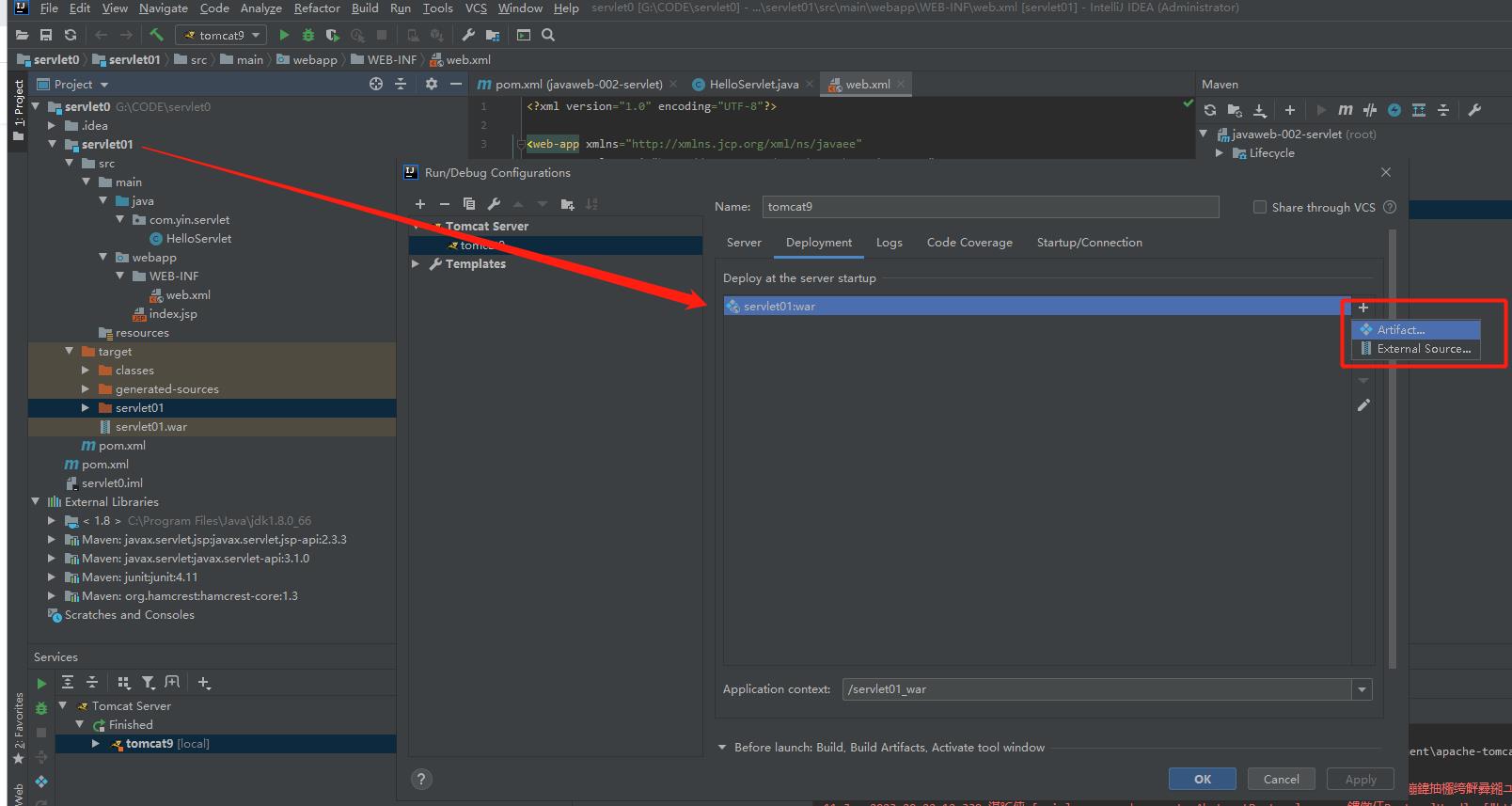Click the Build project hammer icon
This screenshot has width=1512, height=806.
pyautogui.click(x=157, y=35)
